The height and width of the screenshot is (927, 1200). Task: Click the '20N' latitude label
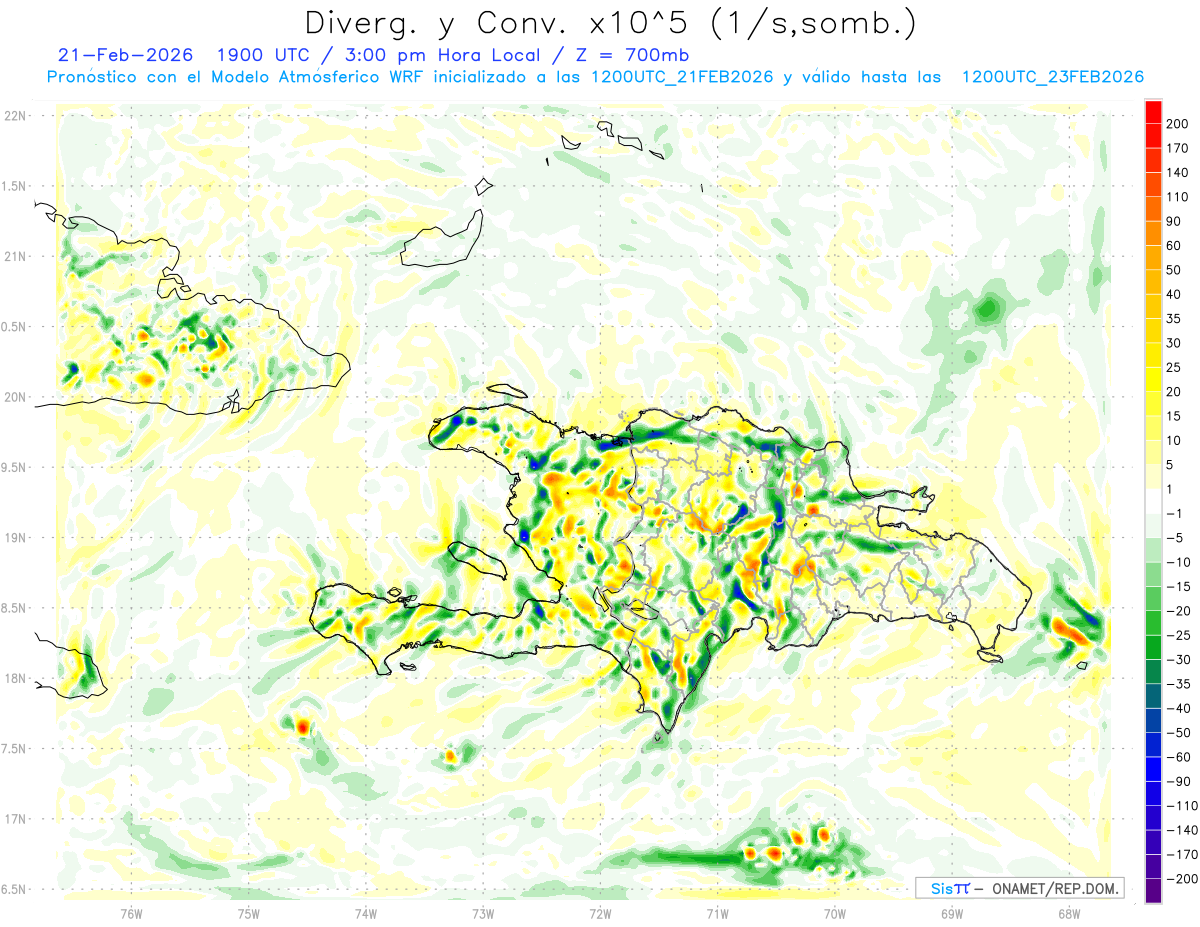[x=16, y=397]
